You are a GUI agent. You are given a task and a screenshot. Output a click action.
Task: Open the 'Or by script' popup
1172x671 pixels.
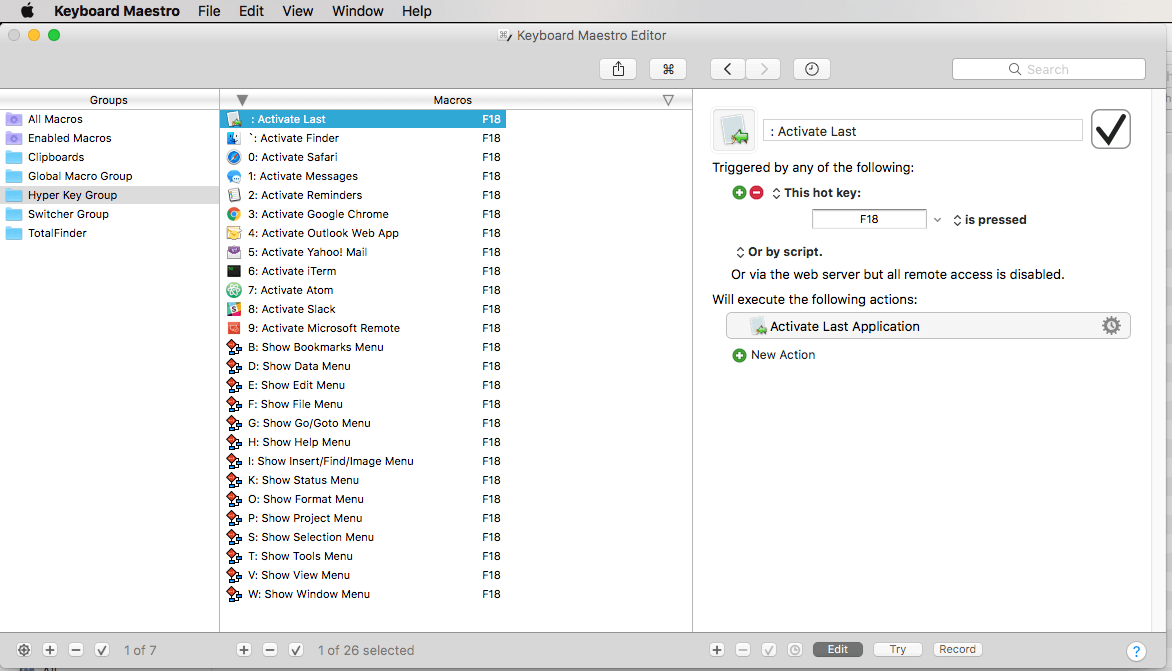click(779, 252)
